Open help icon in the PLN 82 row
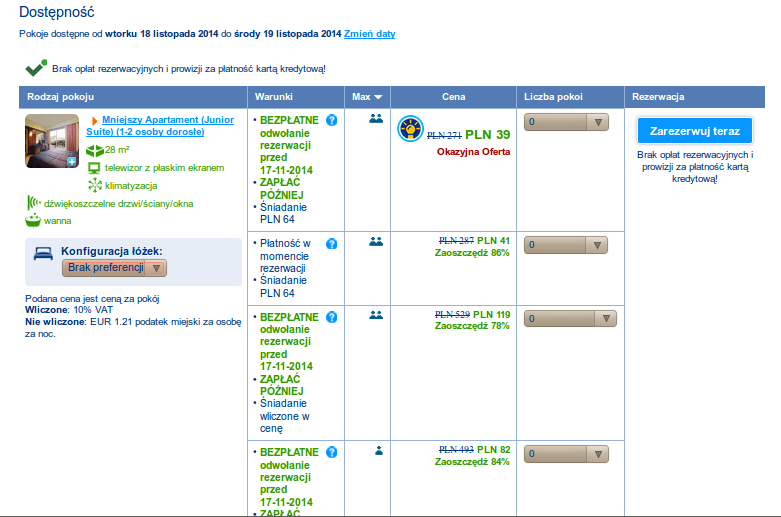The image size is (781, 517). coord(332,452)
